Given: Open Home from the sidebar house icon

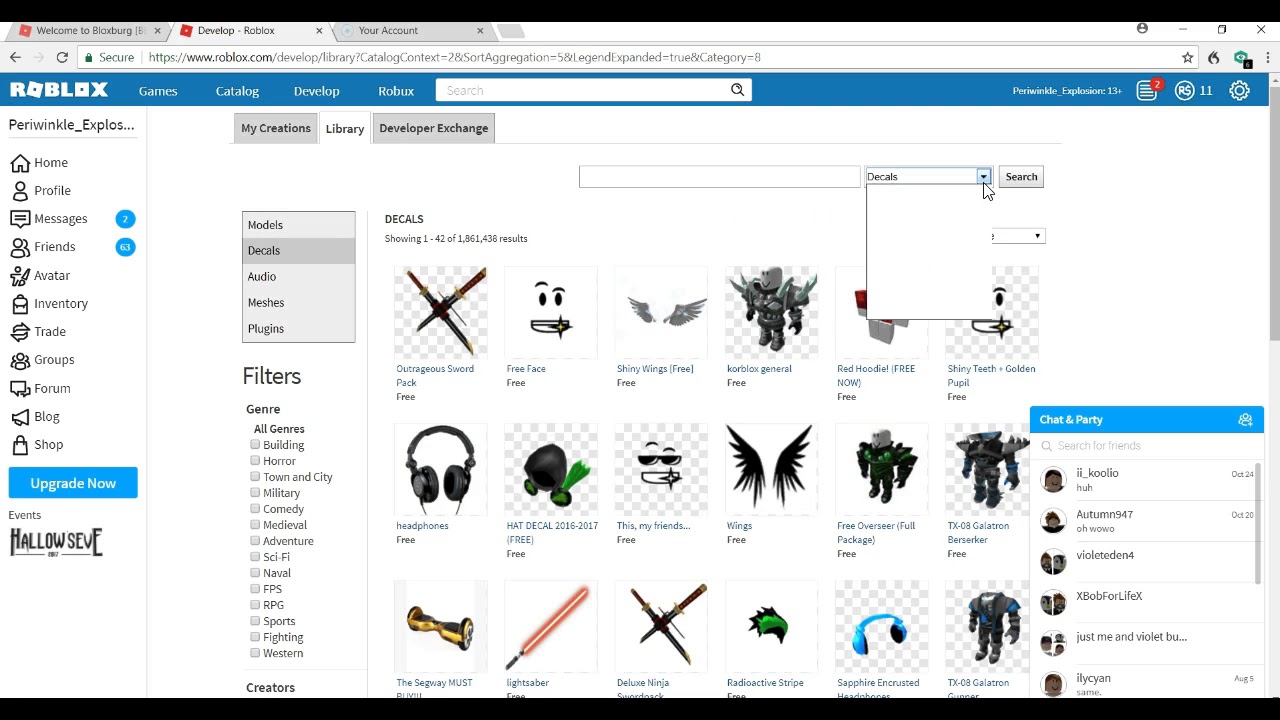Looking at the screenshot, I should tap(20, 163).
